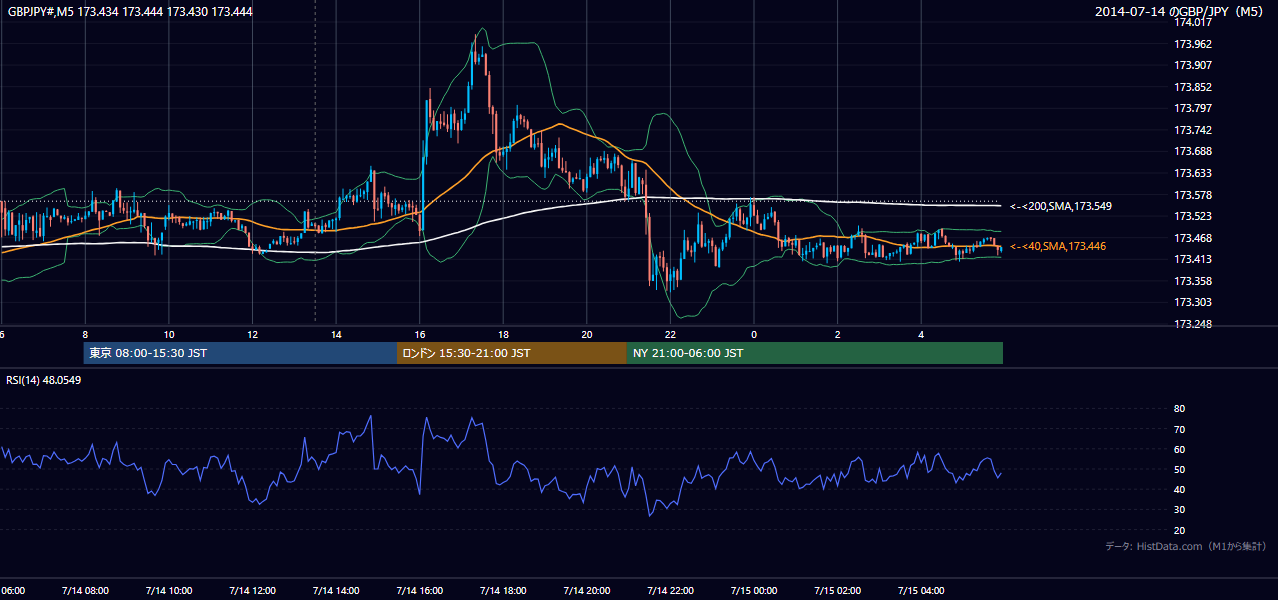This screenshot has height=600, width=1278.
Task: Select the ロンドン 15:30-21:00 JST session bar
Action: pos(512,353)
